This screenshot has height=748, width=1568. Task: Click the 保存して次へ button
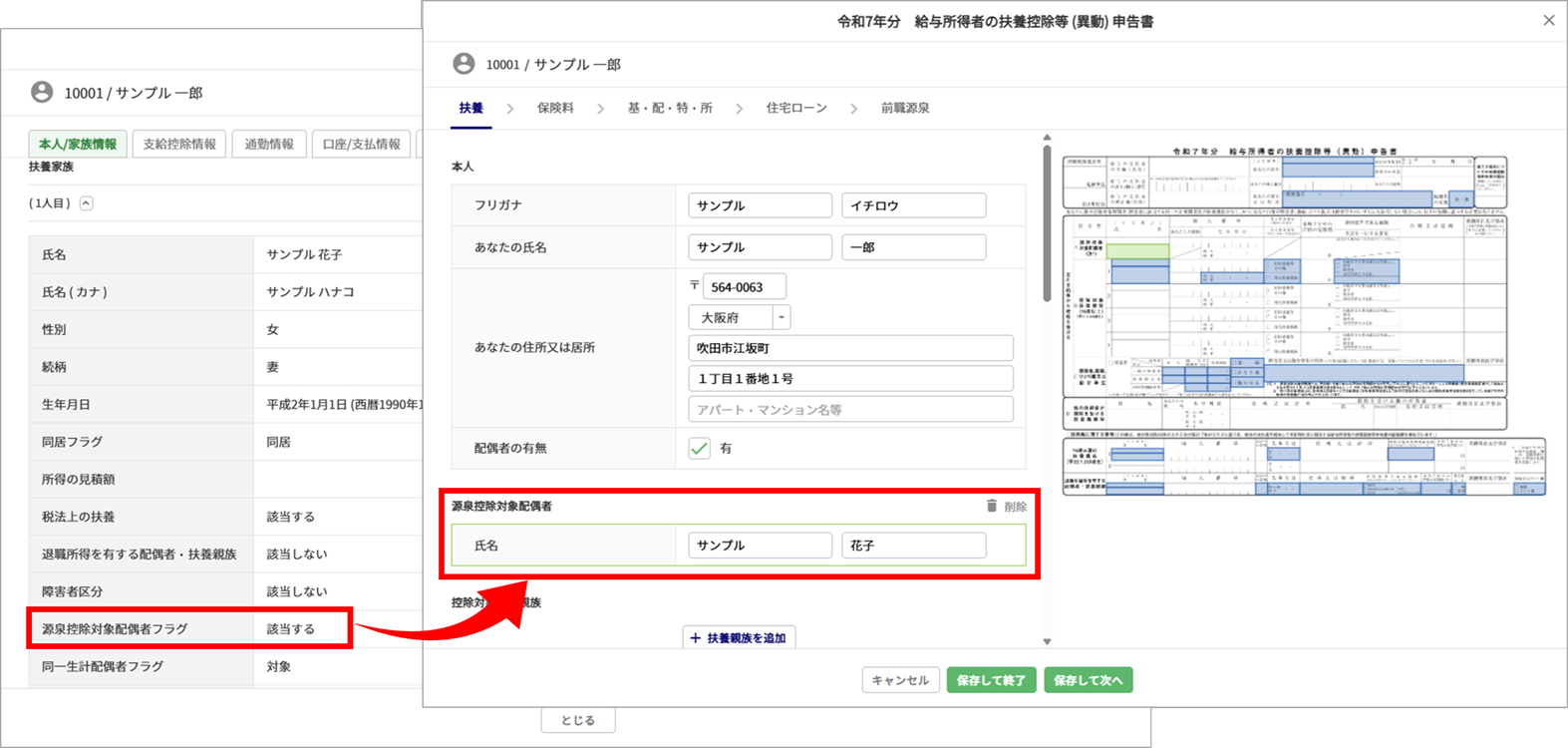point(1088,680)
